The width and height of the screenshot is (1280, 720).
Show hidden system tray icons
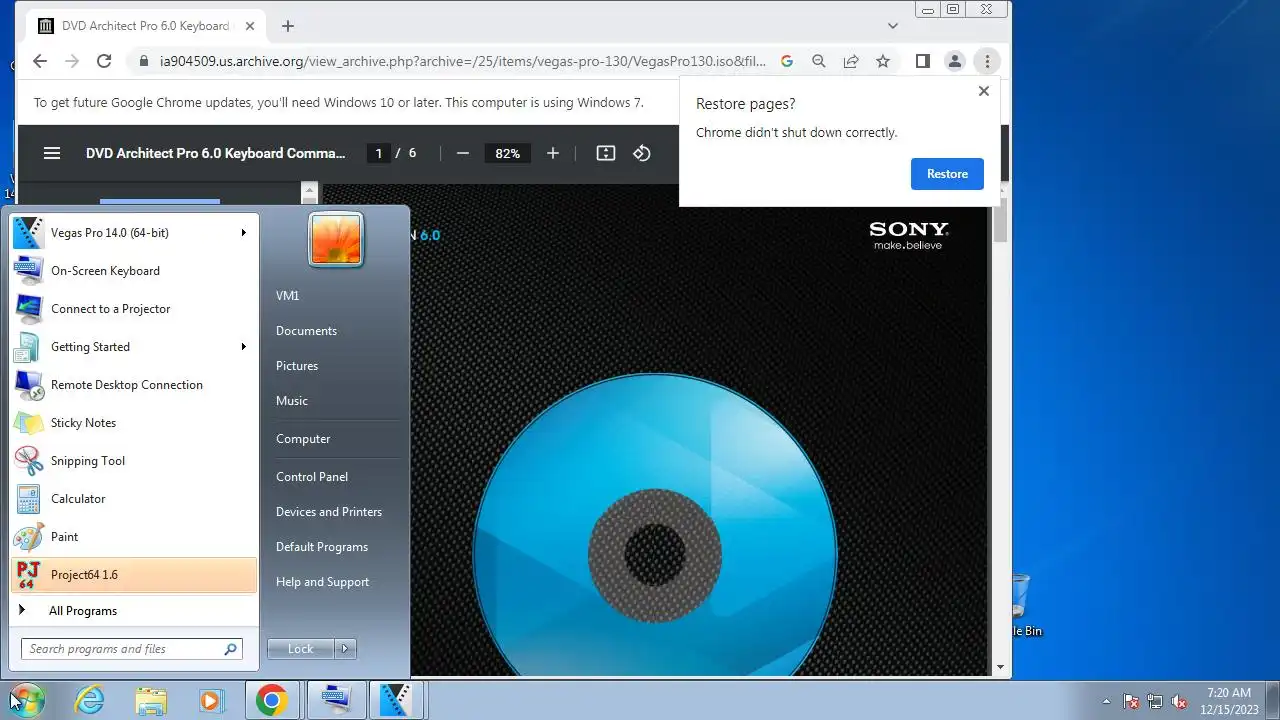coord(1106,701)
